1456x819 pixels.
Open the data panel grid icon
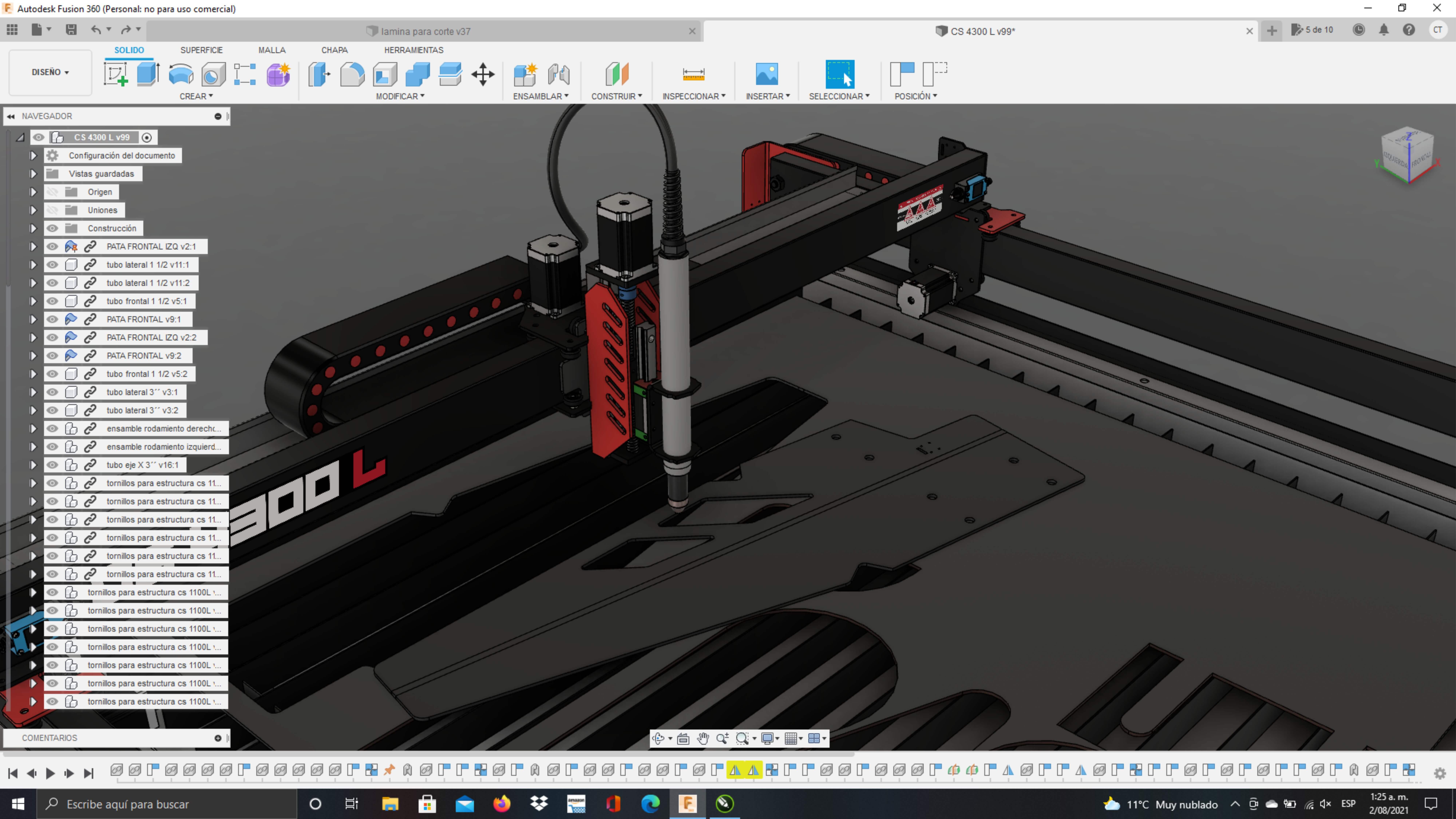tap(12, 30)
